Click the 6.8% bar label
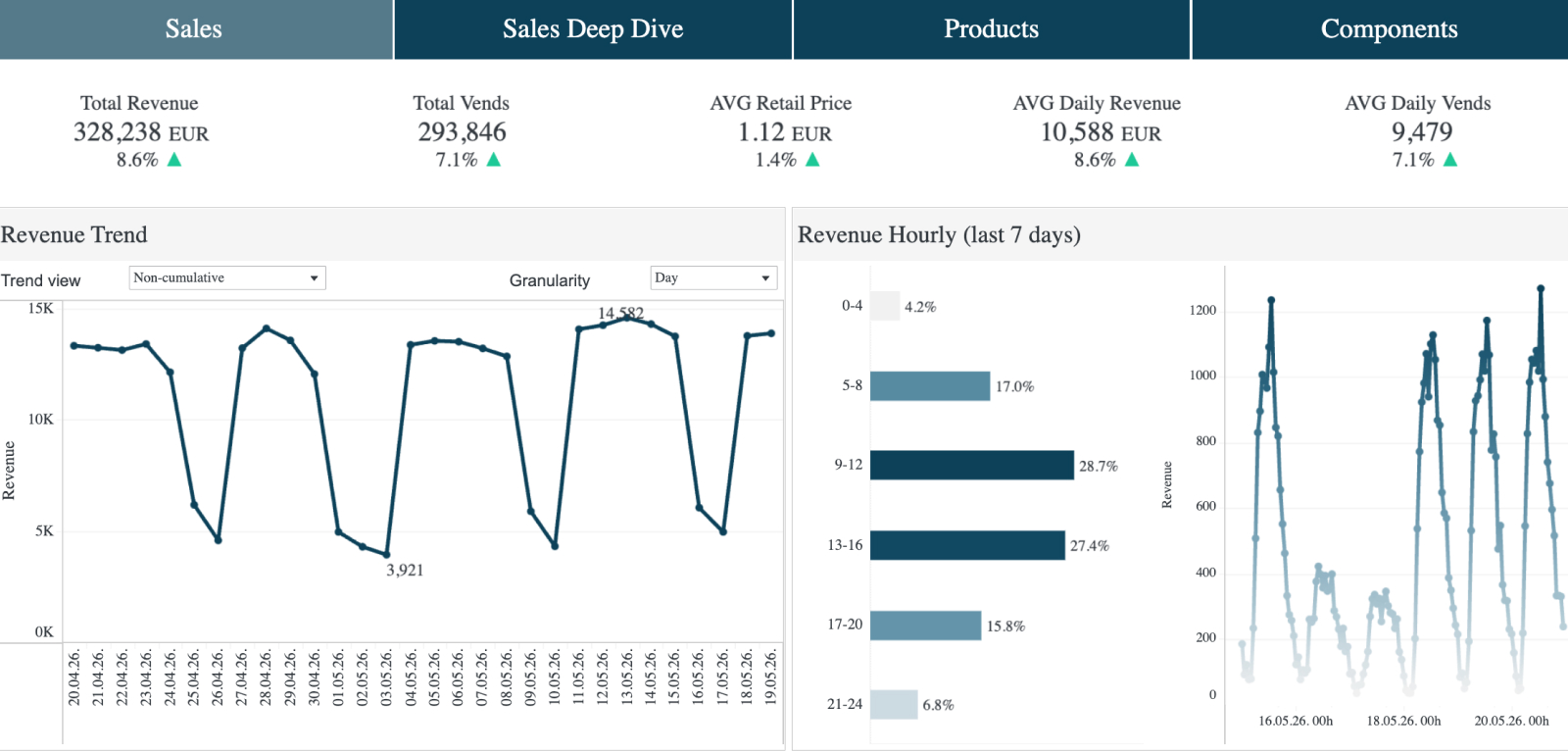 tap(938, 706)
